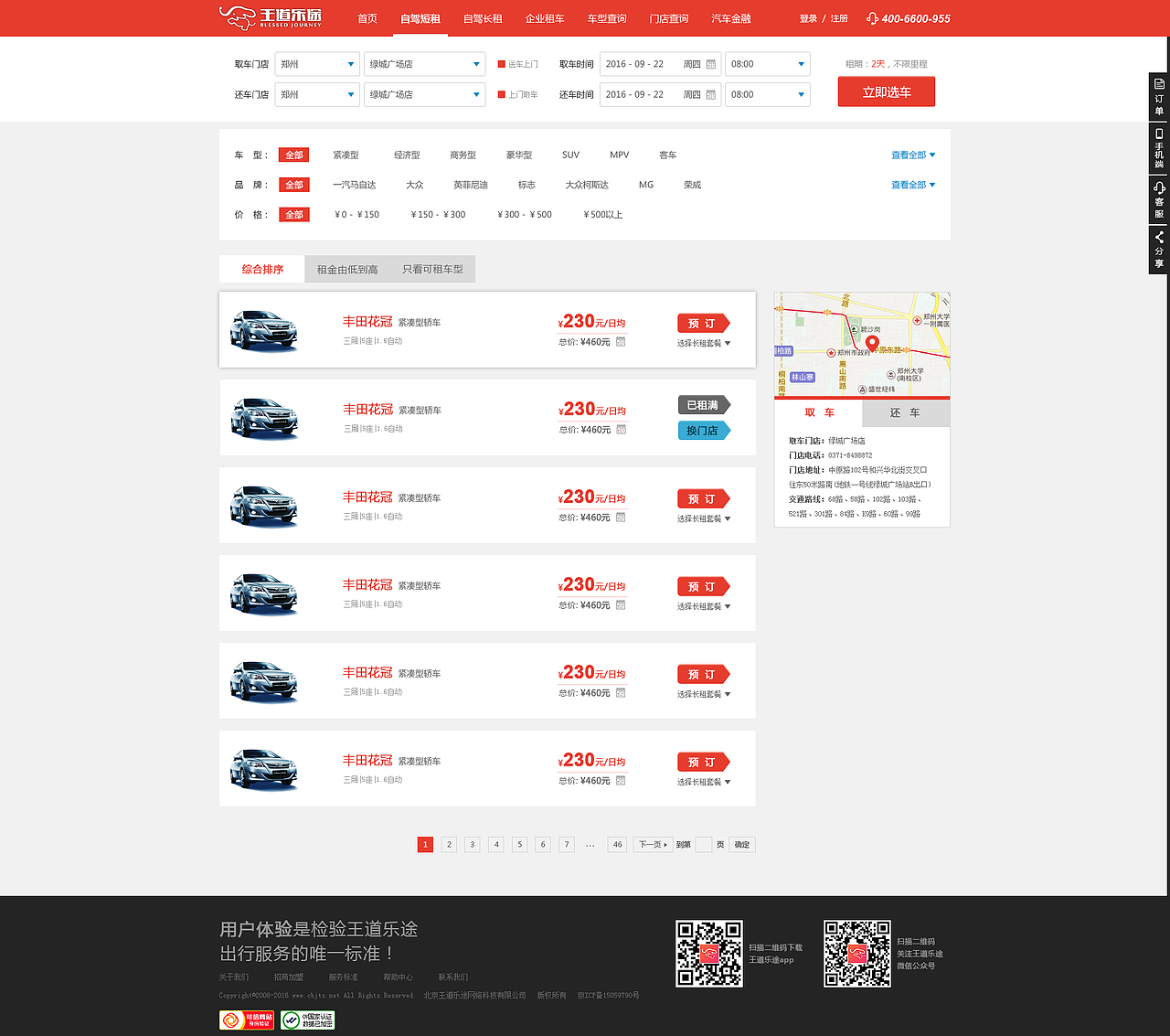Viewport: 1170px width, 1036px height.
Task: Click 确定 pagination button
Action: point(742,845)
